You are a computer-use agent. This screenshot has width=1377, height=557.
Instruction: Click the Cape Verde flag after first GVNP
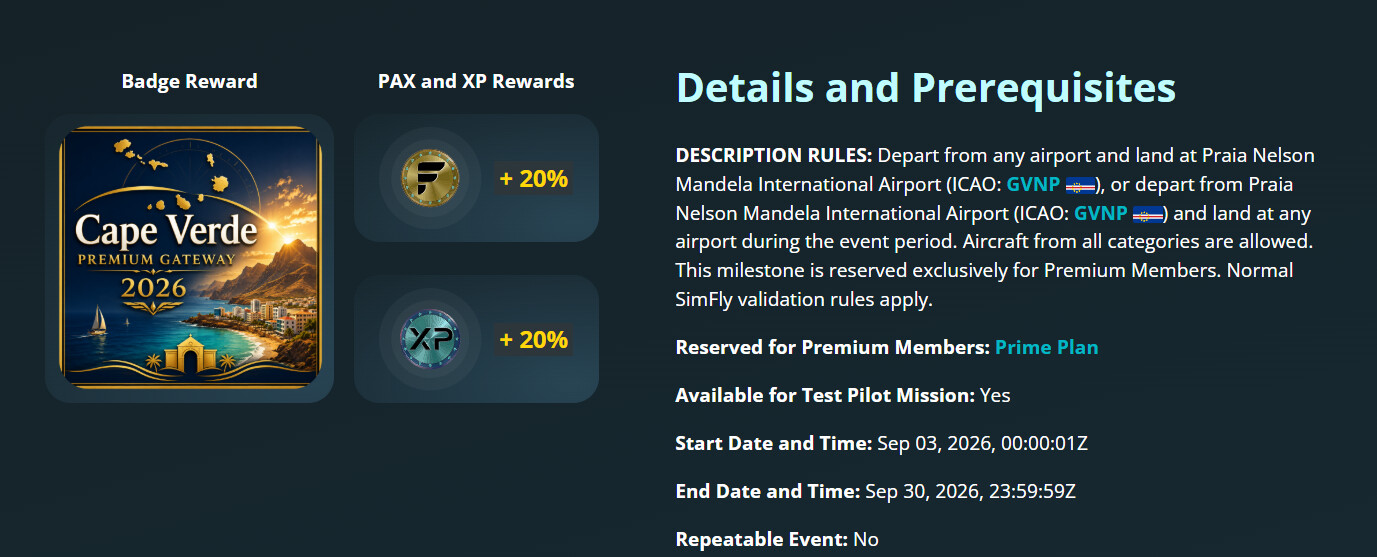tap(1080, 185)
